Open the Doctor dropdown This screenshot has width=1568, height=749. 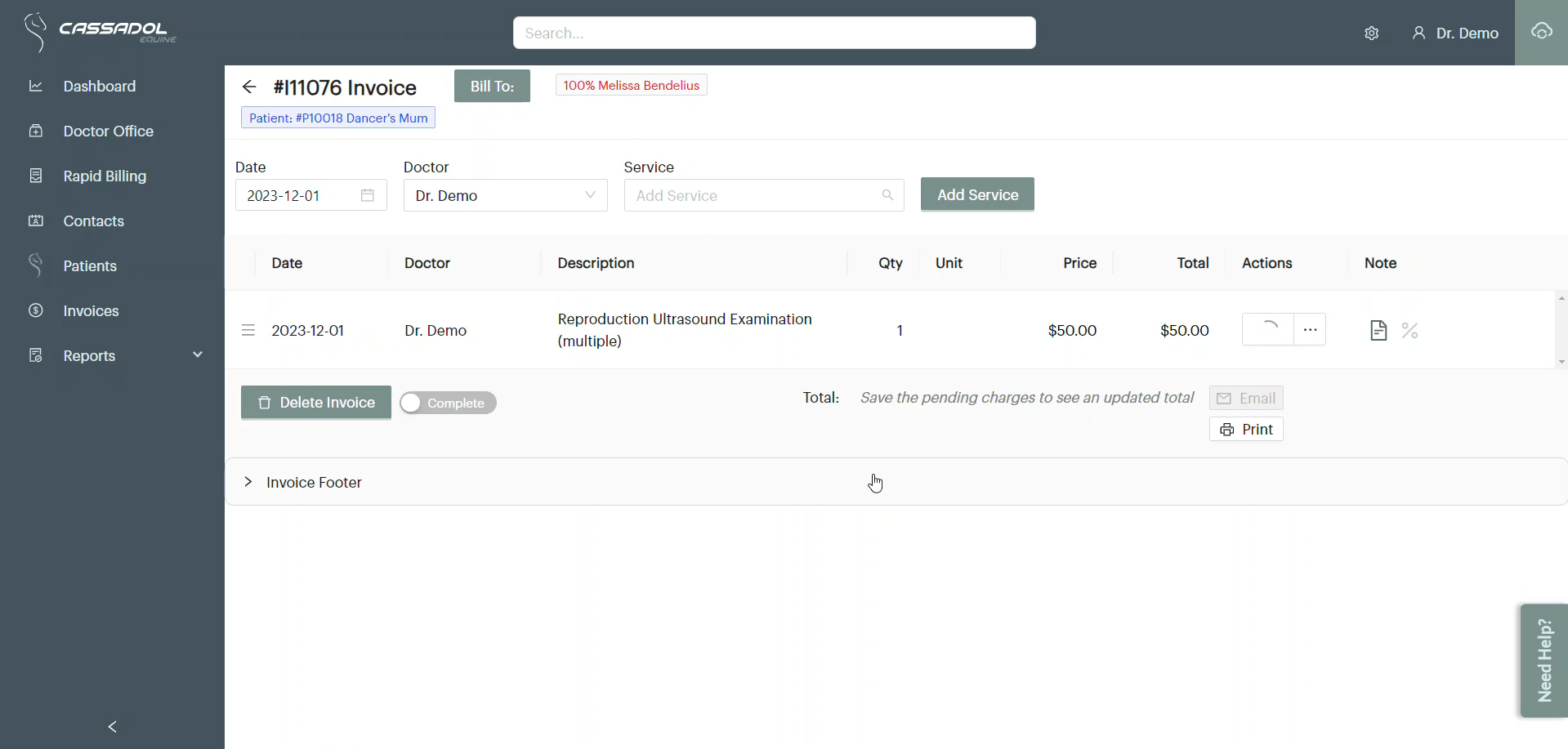[x=505, y=195]
